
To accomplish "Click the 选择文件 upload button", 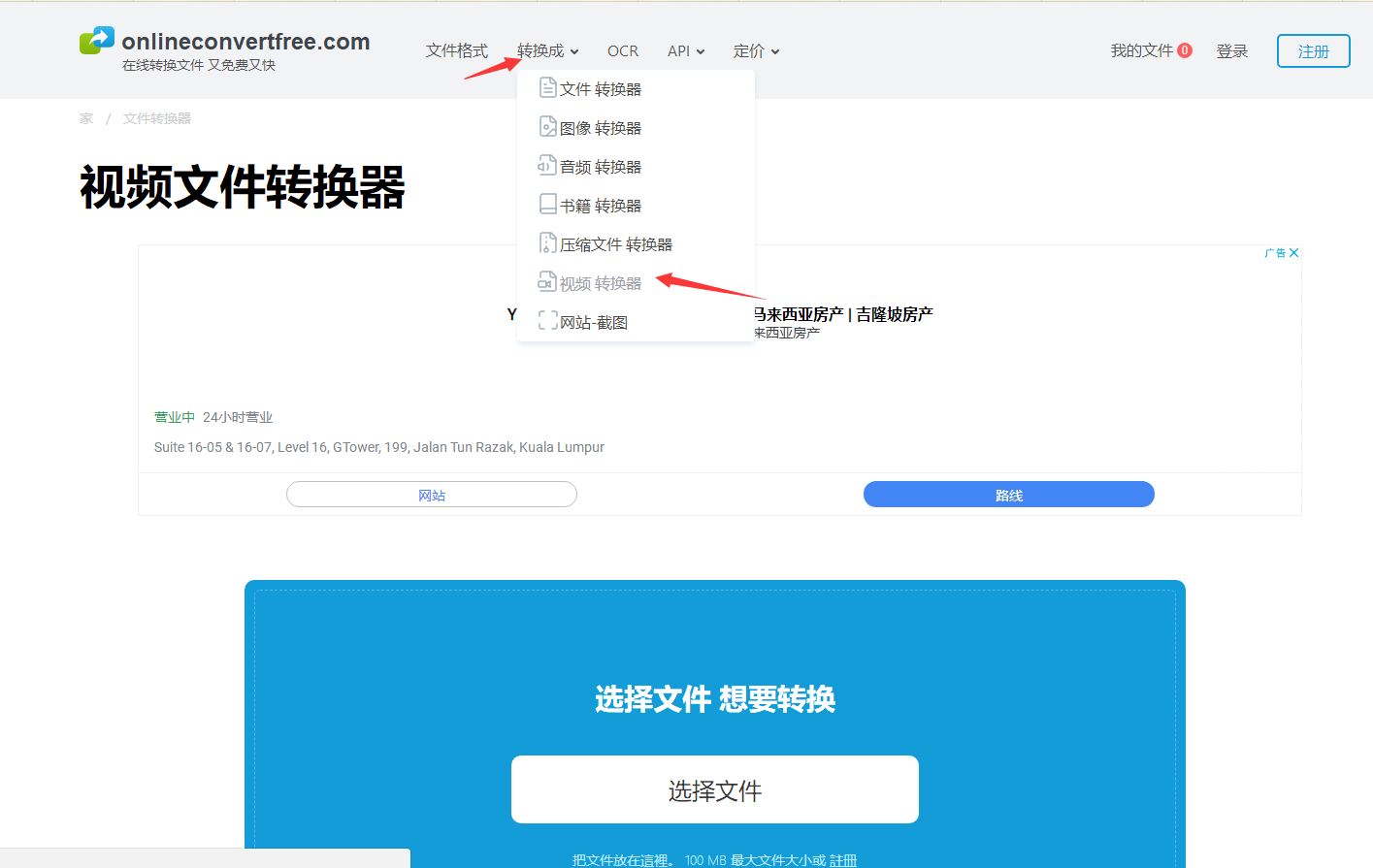I will (x=715, y=789).
